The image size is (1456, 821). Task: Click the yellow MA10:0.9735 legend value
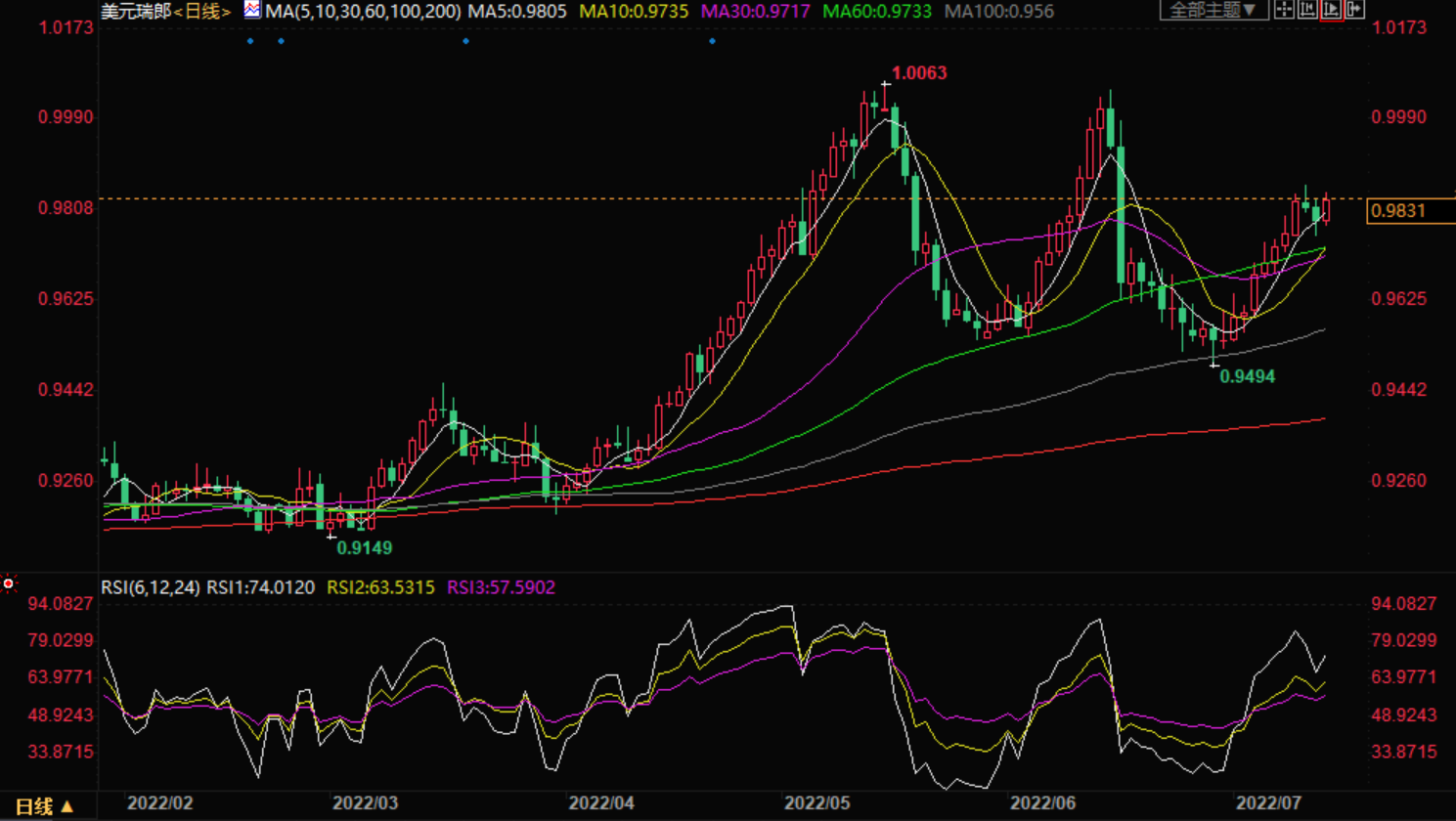[634, 12]
